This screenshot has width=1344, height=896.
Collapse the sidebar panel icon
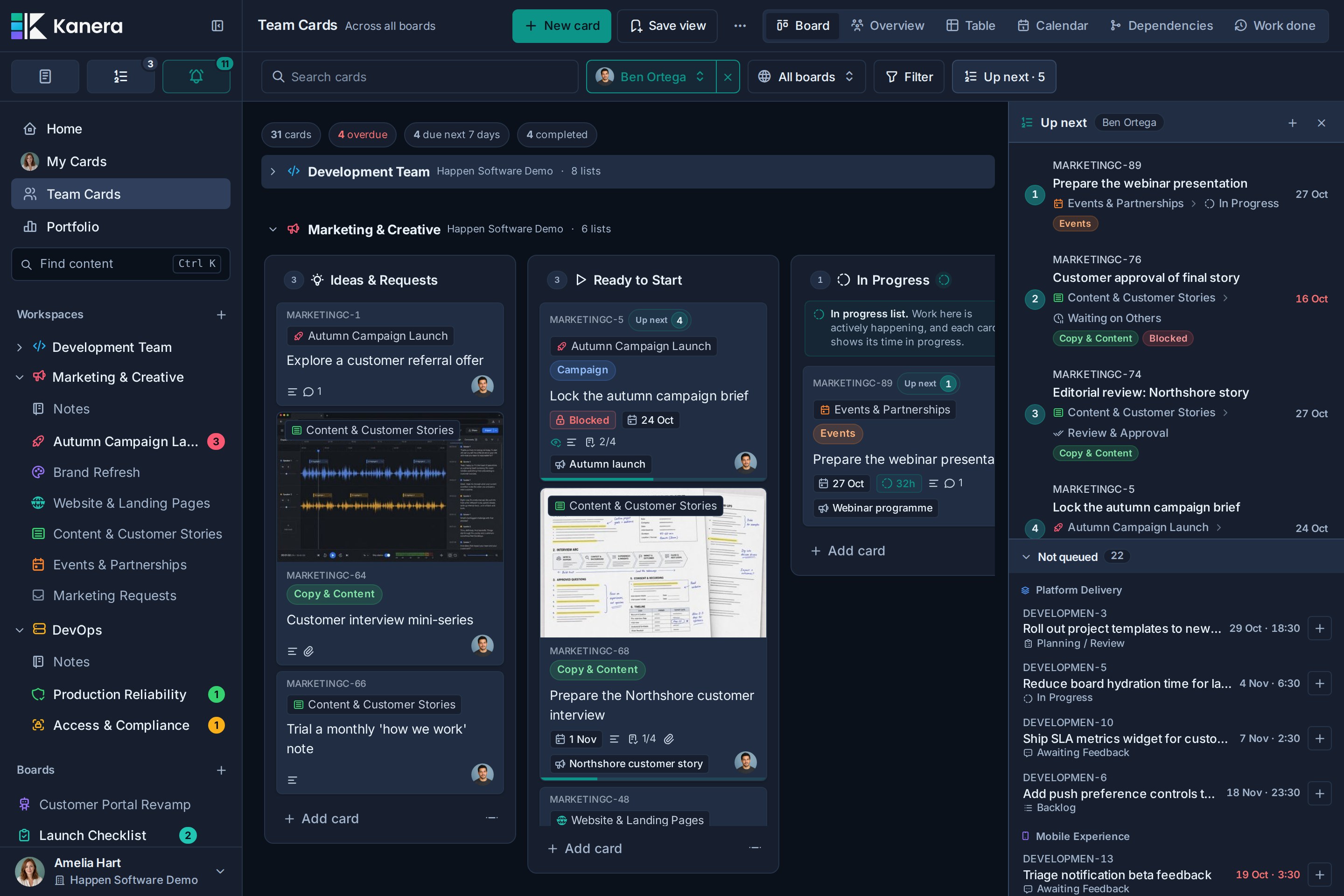pyautogui.click(x=217, y=26)
